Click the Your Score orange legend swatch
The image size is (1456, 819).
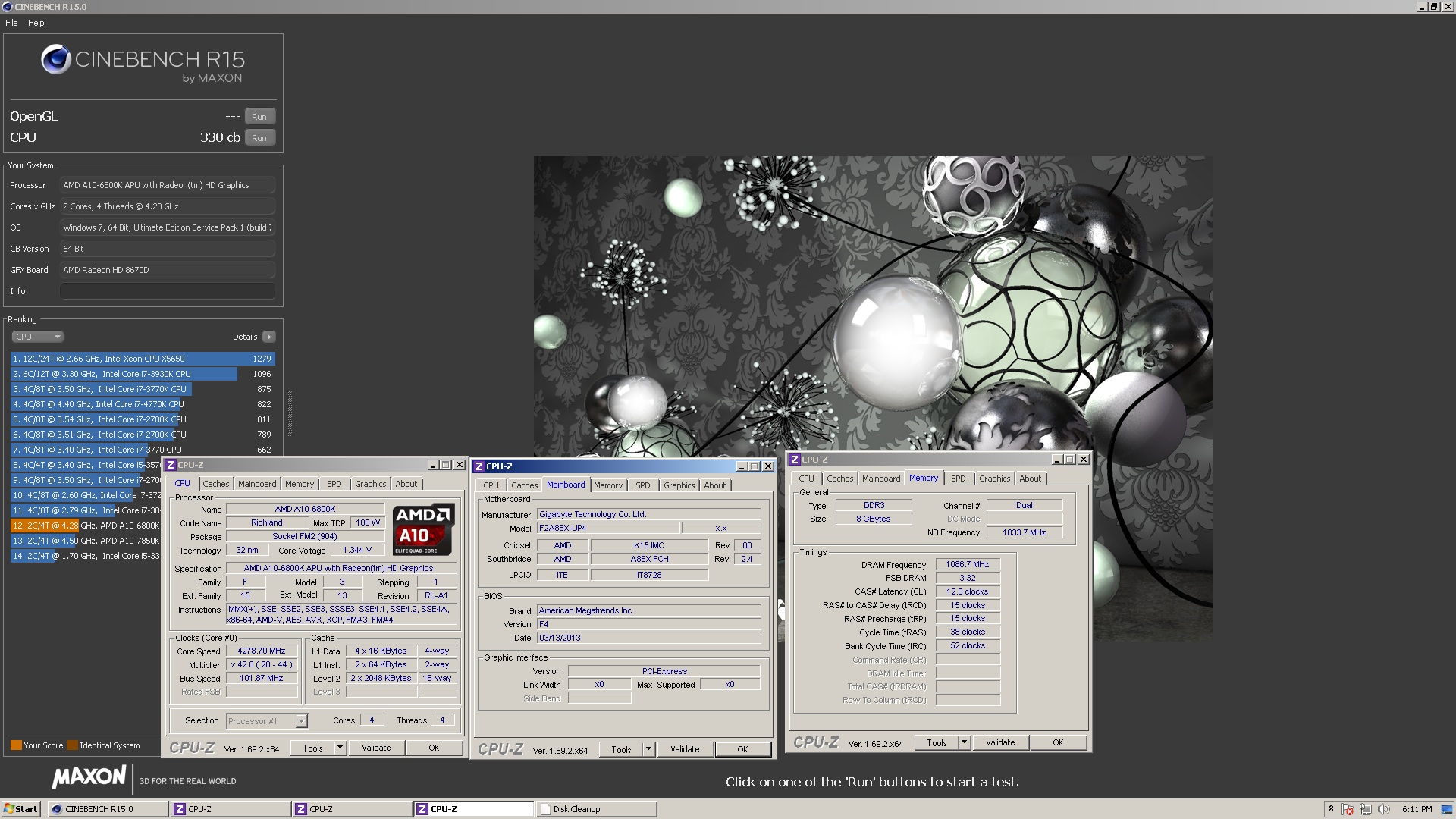(16, 745)
